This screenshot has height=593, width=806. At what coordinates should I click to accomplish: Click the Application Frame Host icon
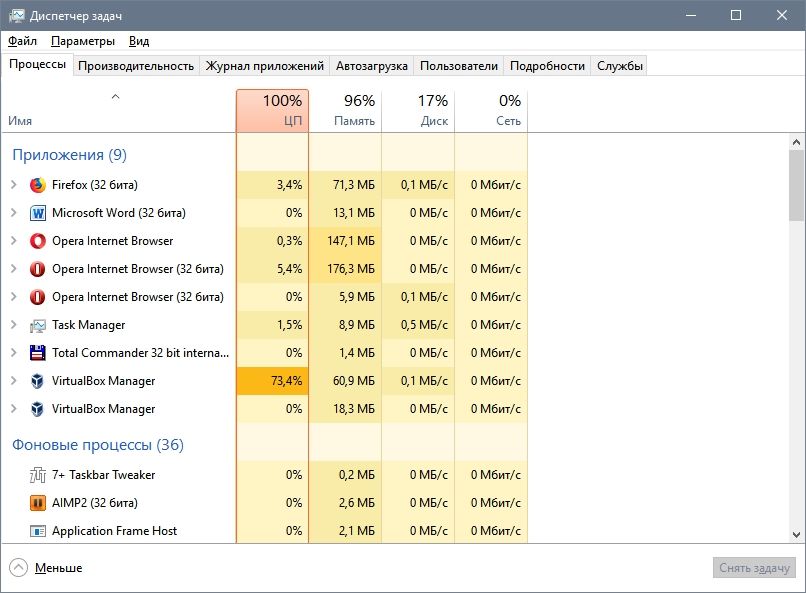click(x=38, y=531)
